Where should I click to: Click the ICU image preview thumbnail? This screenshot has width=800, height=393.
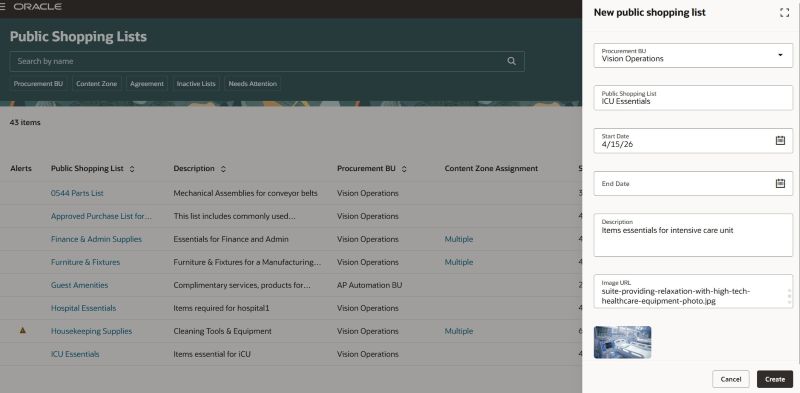pos(622,342)
